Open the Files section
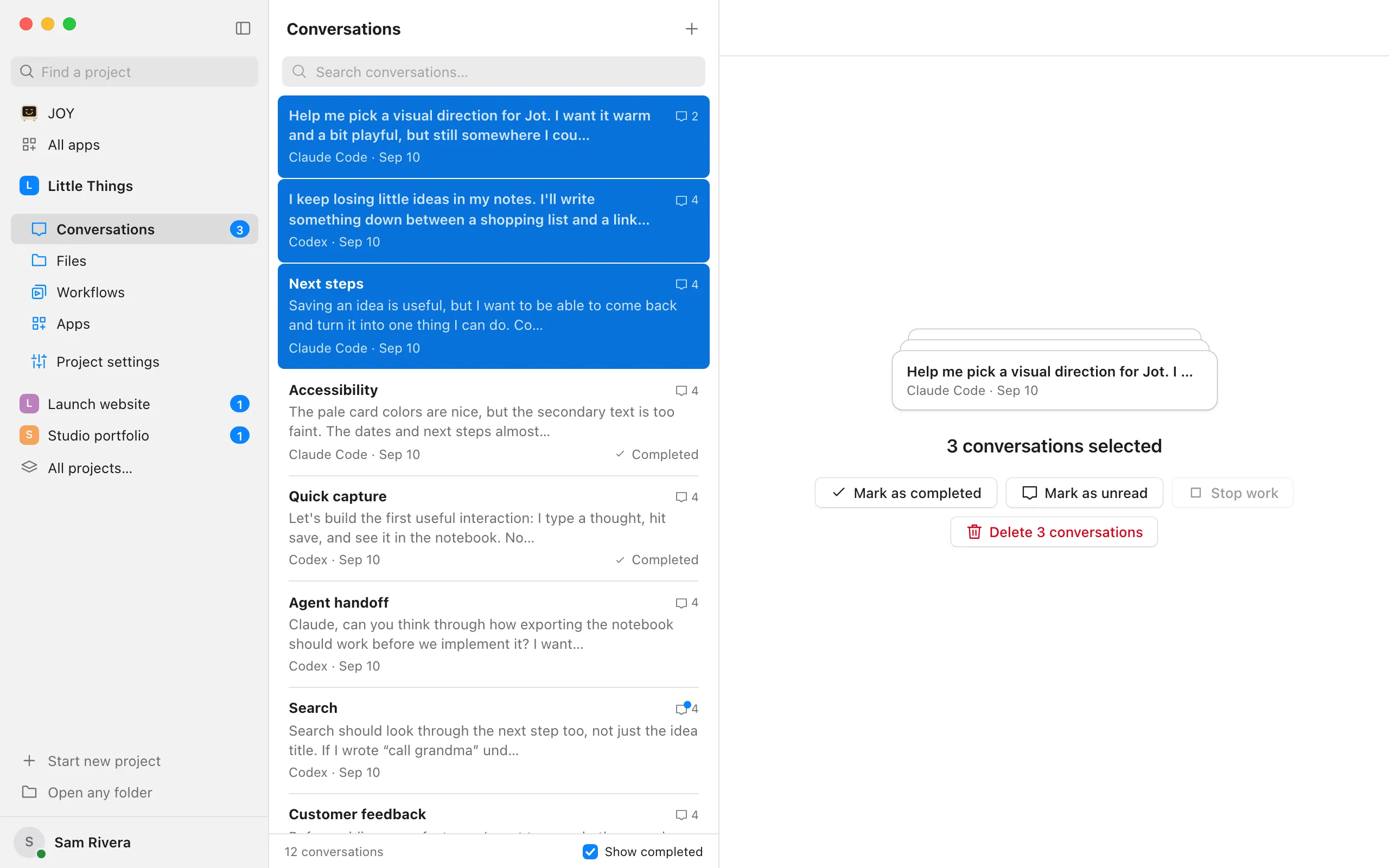Screen dimensions: 1389x868 [135, 260]
